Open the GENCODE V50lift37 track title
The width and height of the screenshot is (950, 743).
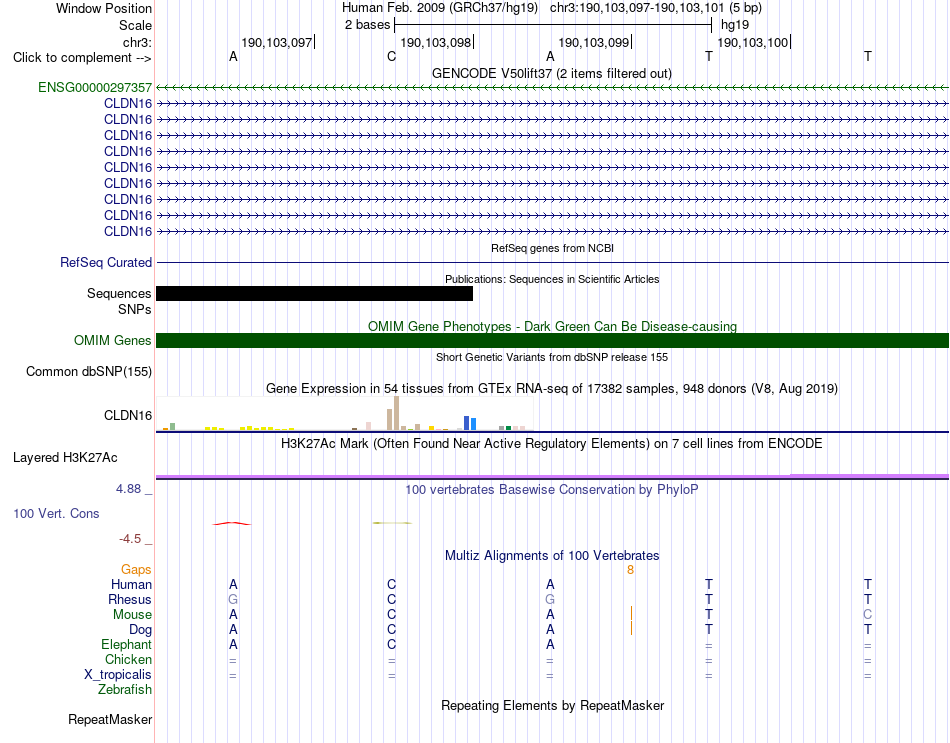tap(551, 73)
